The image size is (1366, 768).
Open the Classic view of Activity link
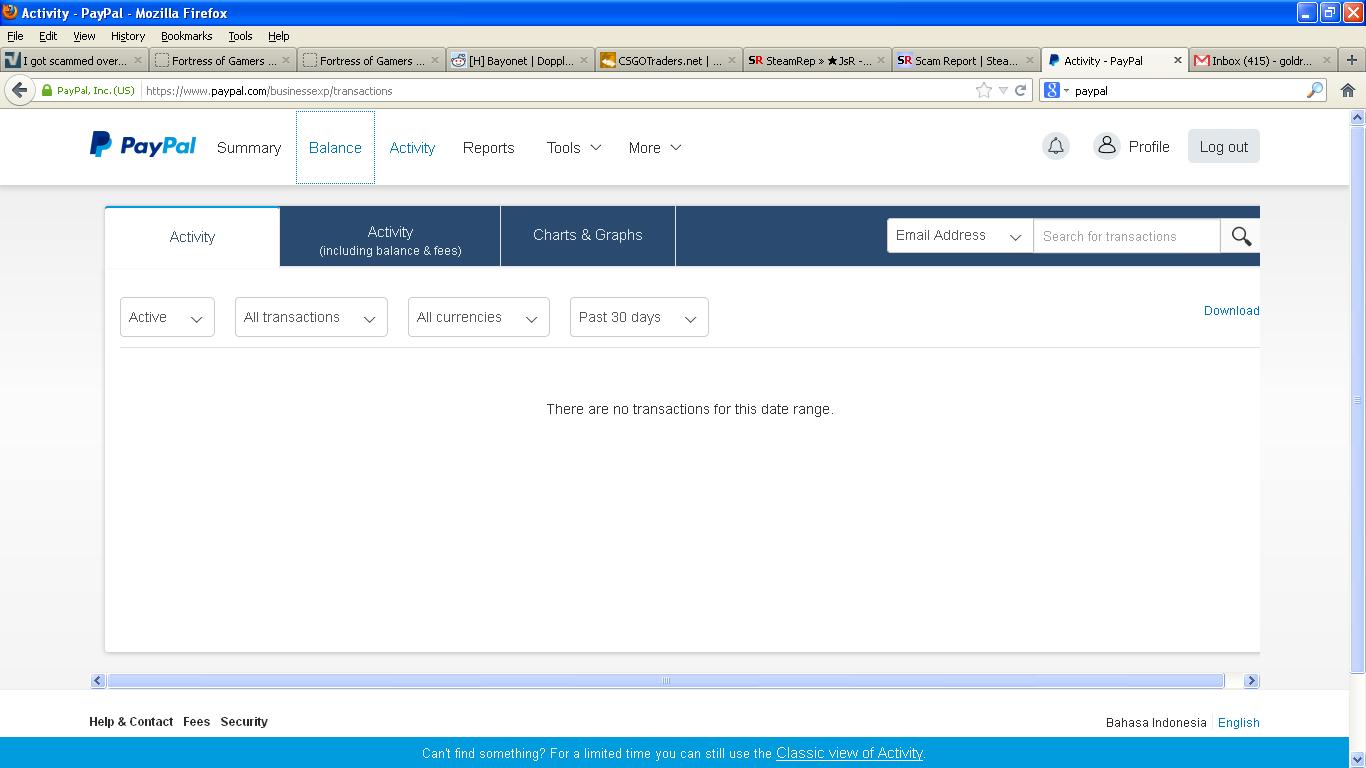(x=849, y=753)
